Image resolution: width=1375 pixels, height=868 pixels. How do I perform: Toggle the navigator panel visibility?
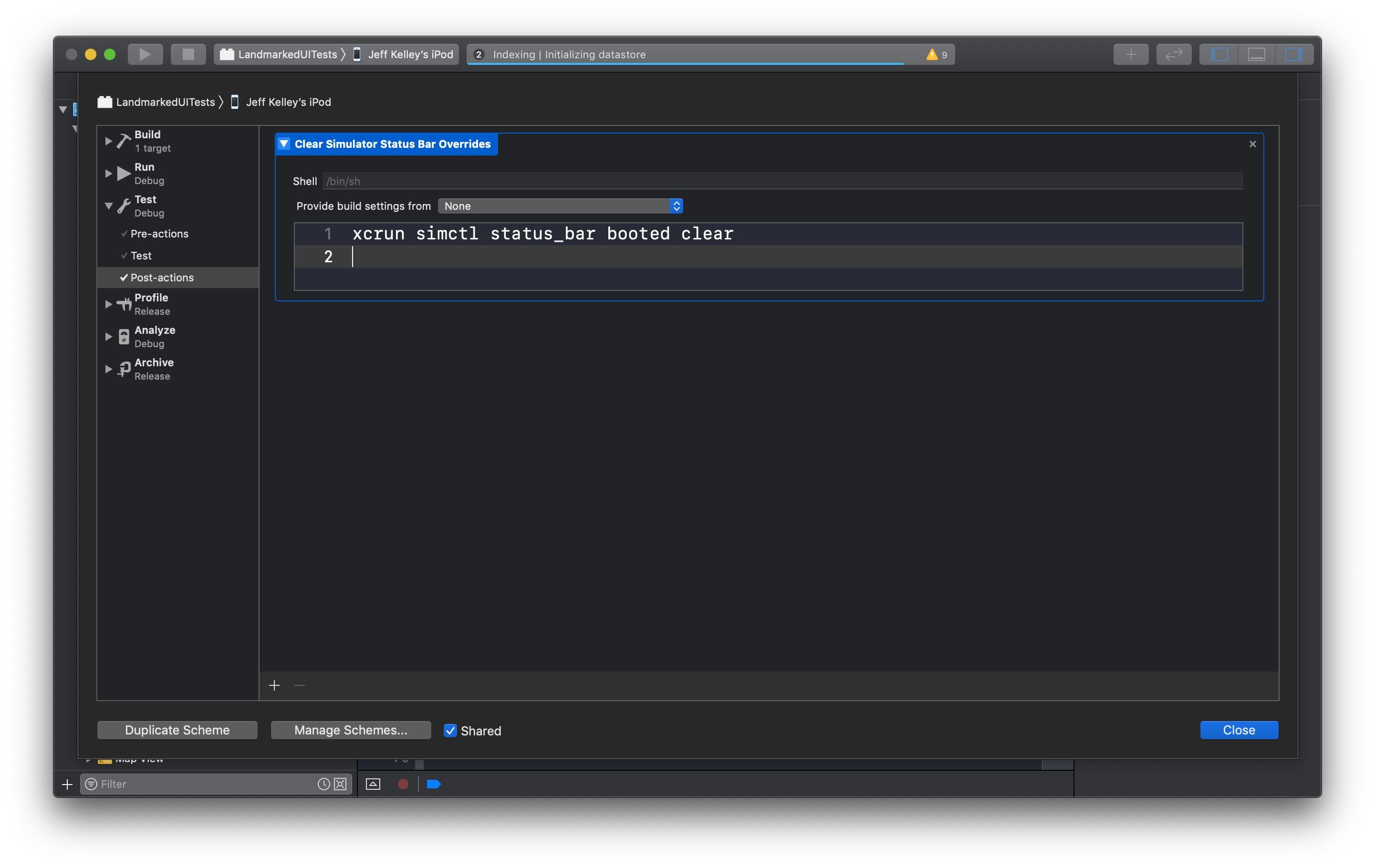(x=1219, y=54)
